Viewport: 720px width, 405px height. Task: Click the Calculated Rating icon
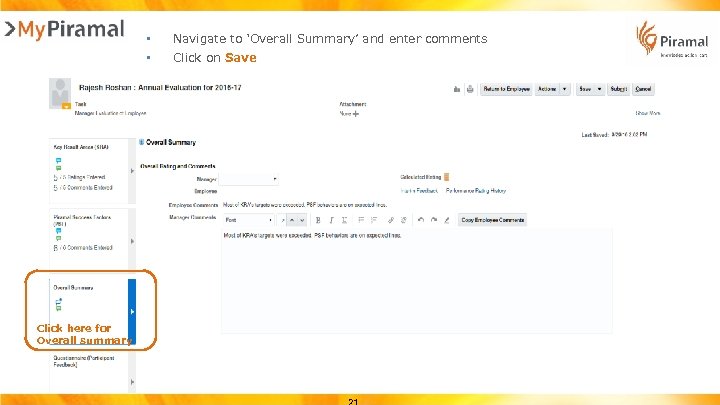point(446,177)
